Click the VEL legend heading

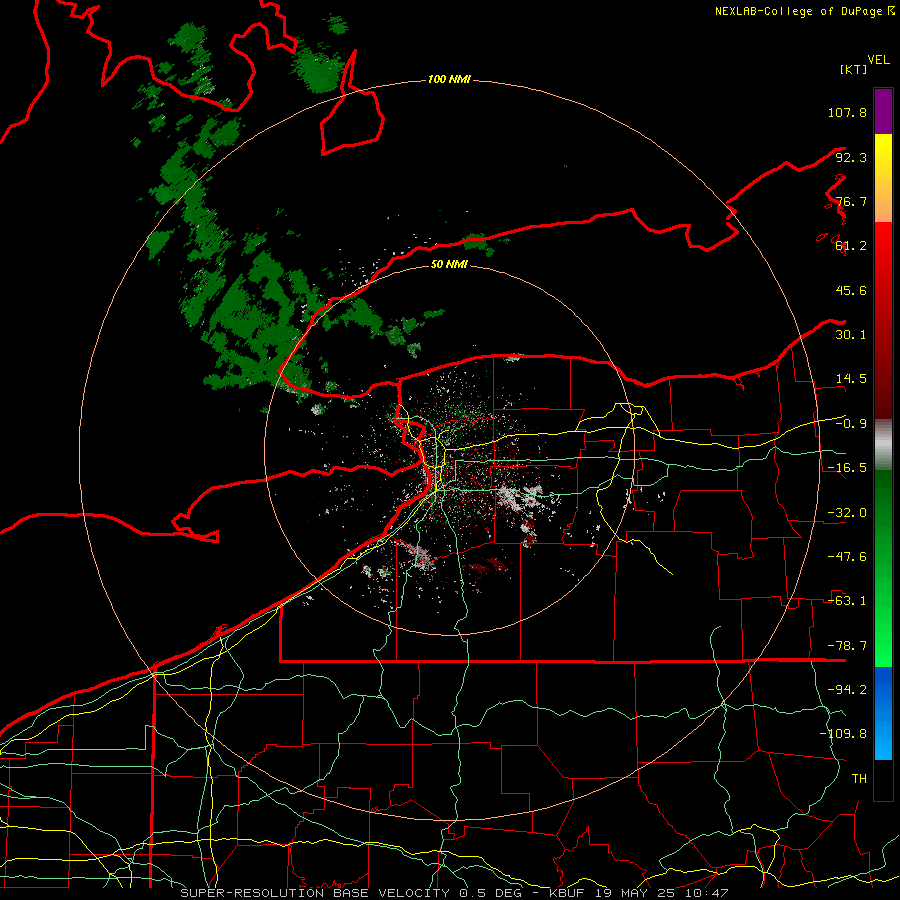point(878,60)
